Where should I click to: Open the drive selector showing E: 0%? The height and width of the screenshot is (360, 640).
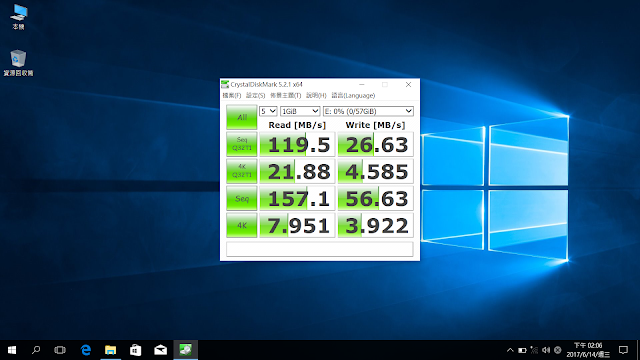coord(368,111)
